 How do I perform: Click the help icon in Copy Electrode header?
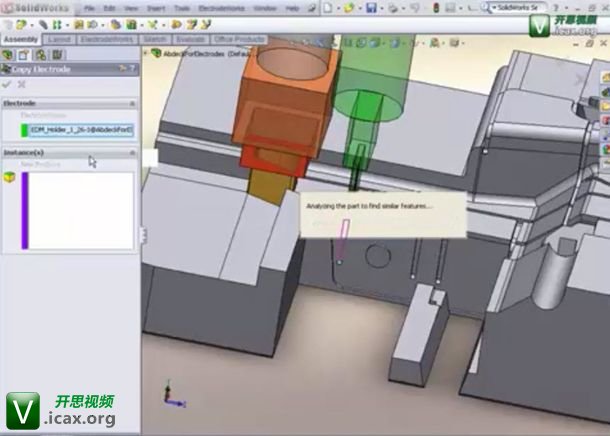(133, 69)
